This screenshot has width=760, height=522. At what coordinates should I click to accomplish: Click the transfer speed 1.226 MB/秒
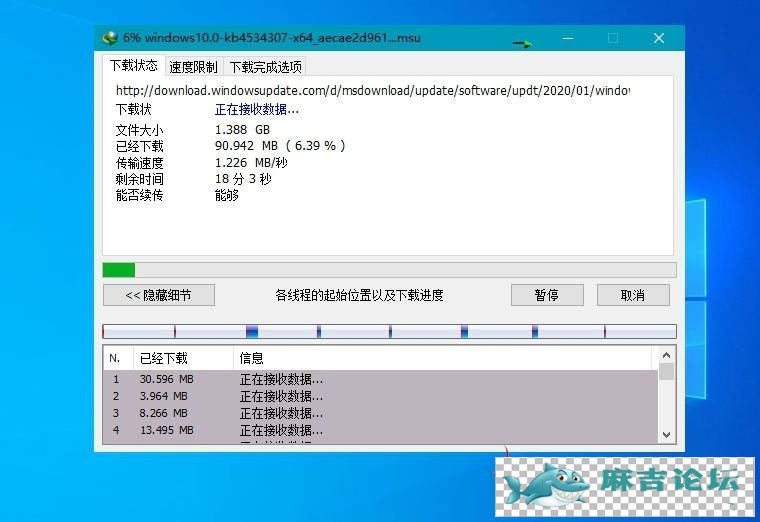coord(251,162)
